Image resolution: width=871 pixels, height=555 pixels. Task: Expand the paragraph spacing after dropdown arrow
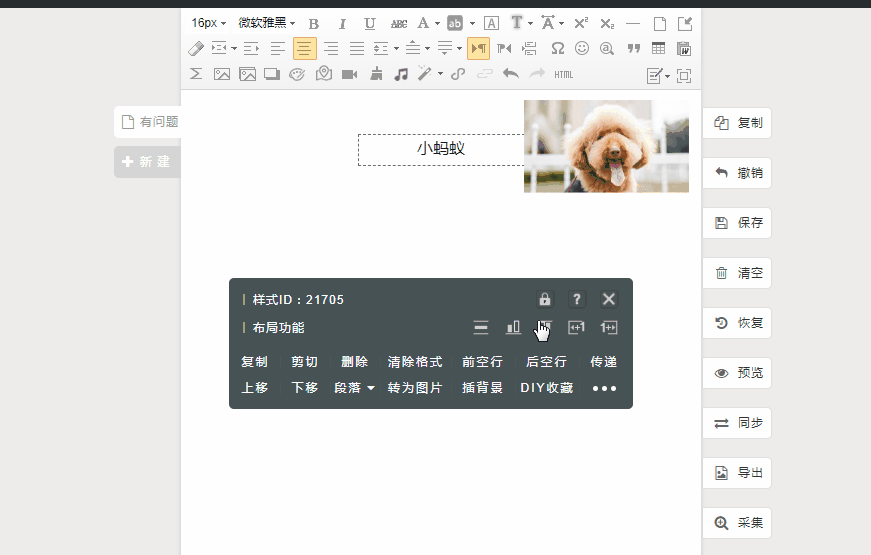[459, 49]
